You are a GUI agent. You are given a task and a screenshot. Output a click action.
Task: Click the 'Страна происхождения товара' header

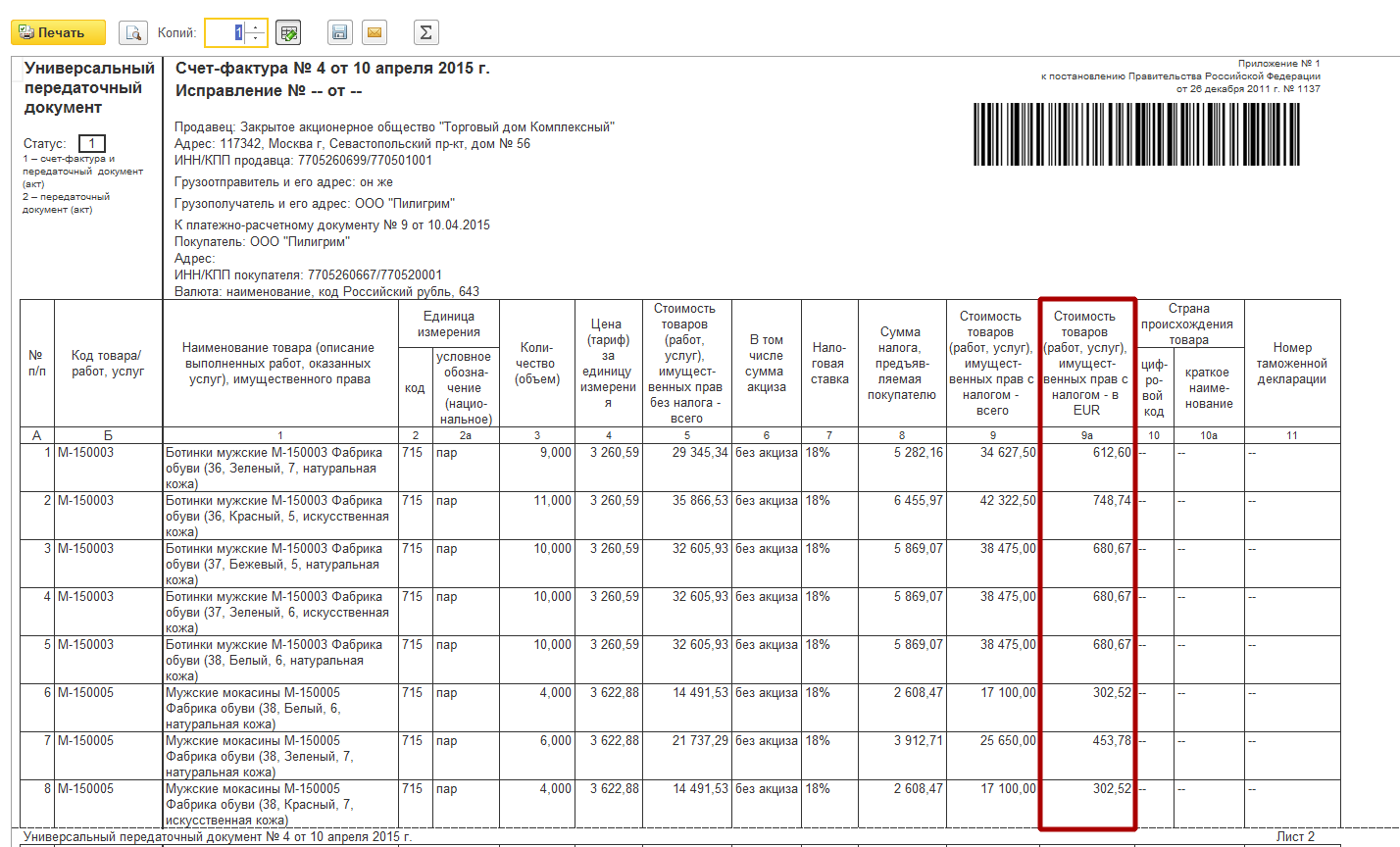[x=1188, y=324]
